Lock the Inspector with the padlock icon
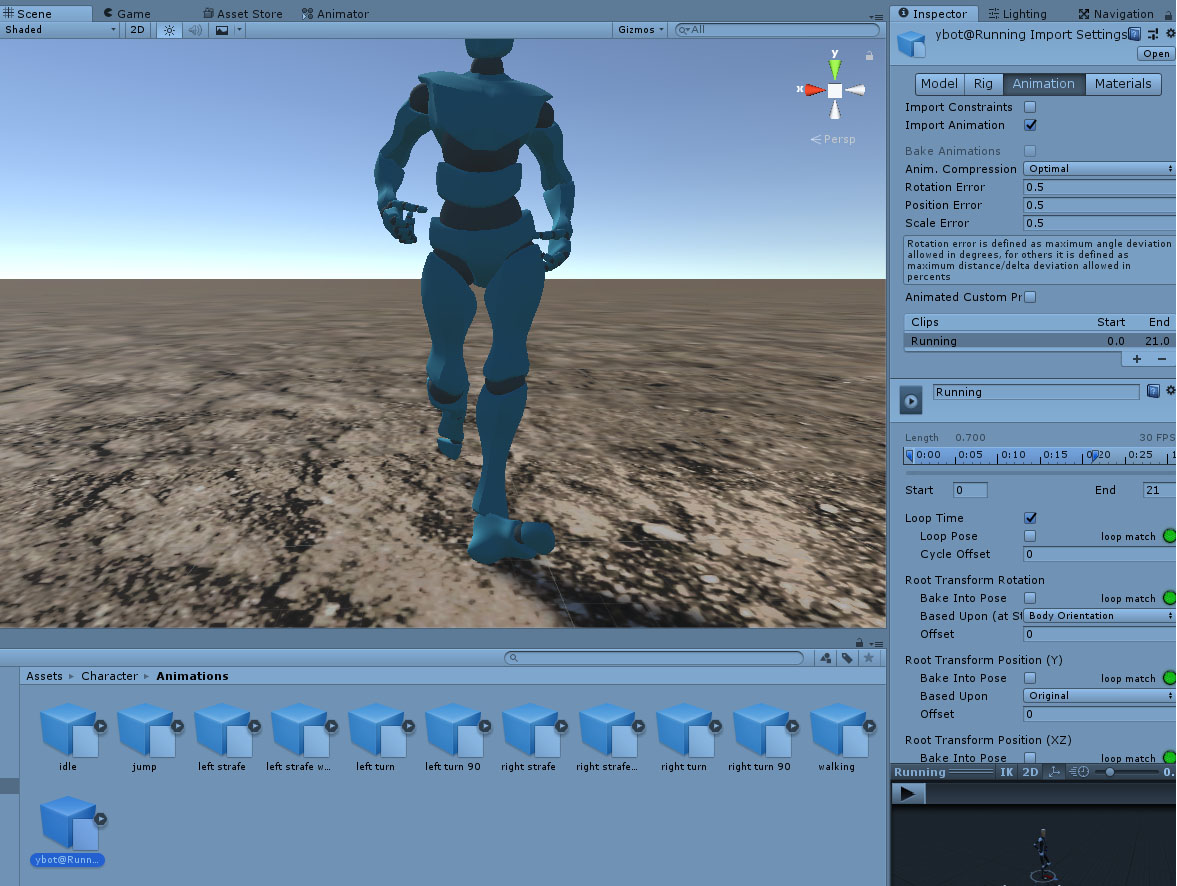The image size is (1177, 886). pos(1169,14)
